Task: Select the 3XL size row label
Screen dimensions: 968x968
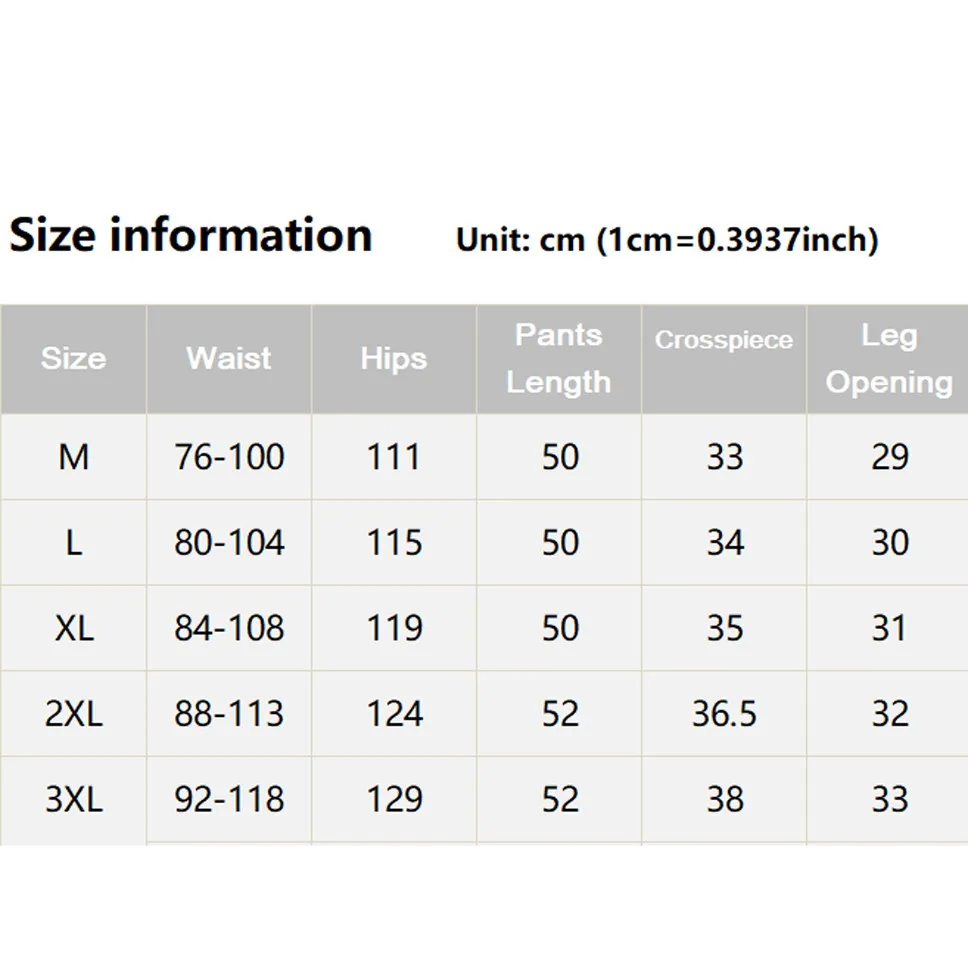Action: tap(73, 800)
